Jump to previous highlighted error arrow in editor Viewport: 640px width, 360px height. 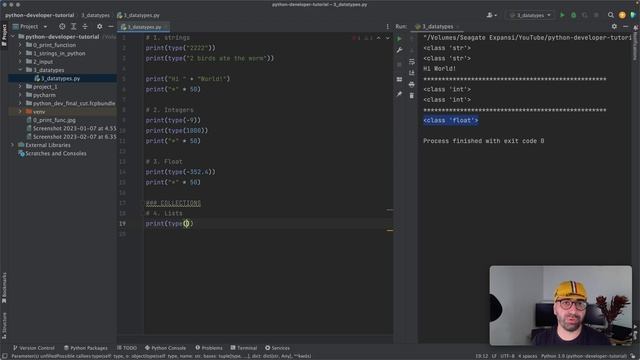(x=378, y=38)
